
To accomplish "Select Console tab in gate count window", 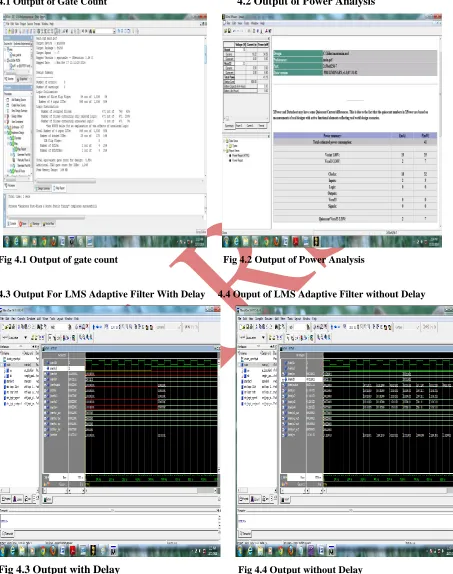I will point(12,223).
